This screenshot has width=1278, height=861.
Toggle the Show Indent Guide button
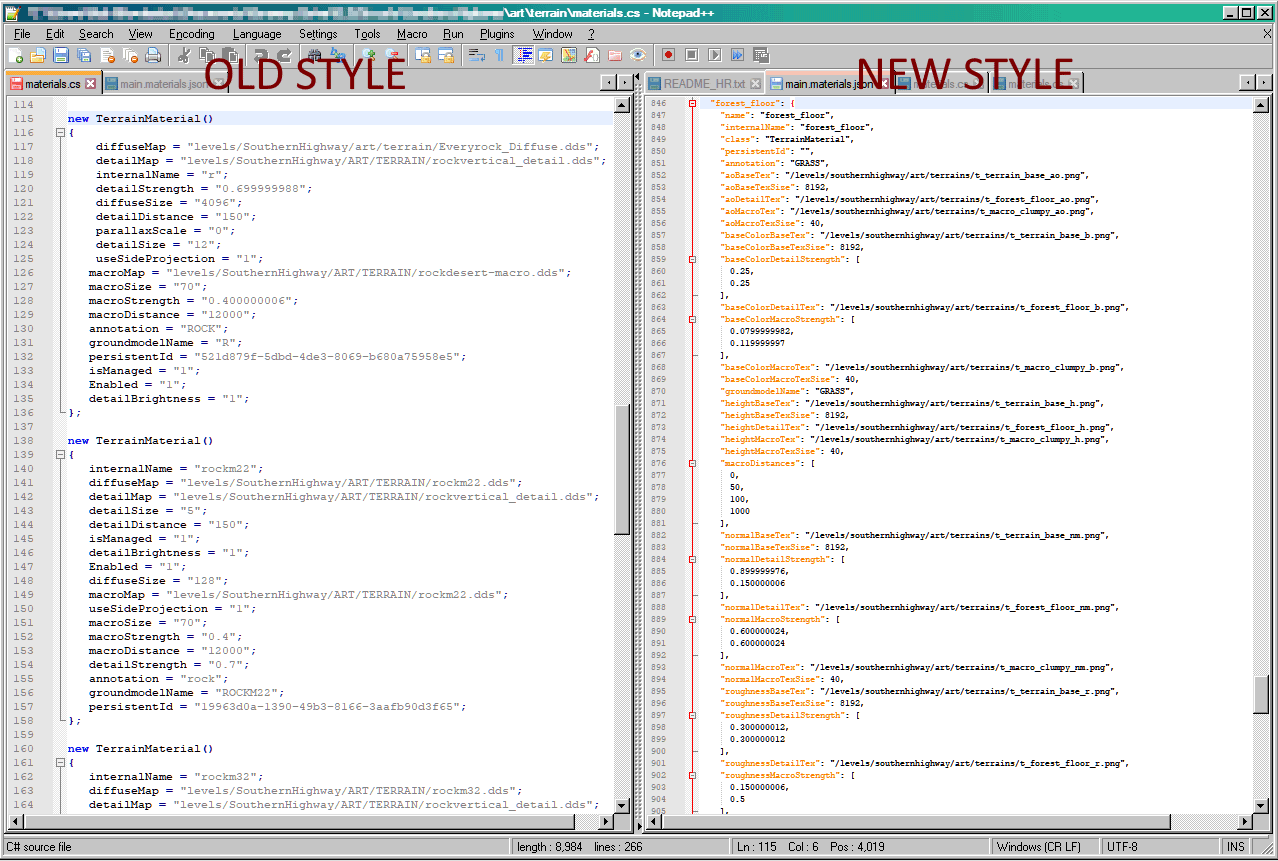pyautogui.click(x=523, y=56)
